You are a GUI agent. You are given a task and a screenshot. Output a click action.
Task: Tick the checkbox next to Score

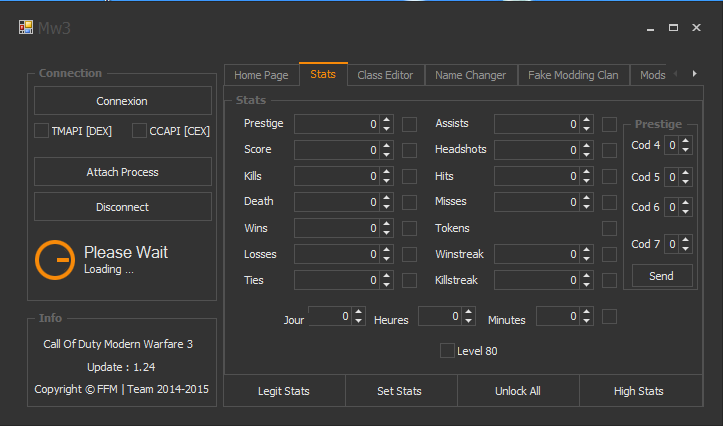point(409,150)
